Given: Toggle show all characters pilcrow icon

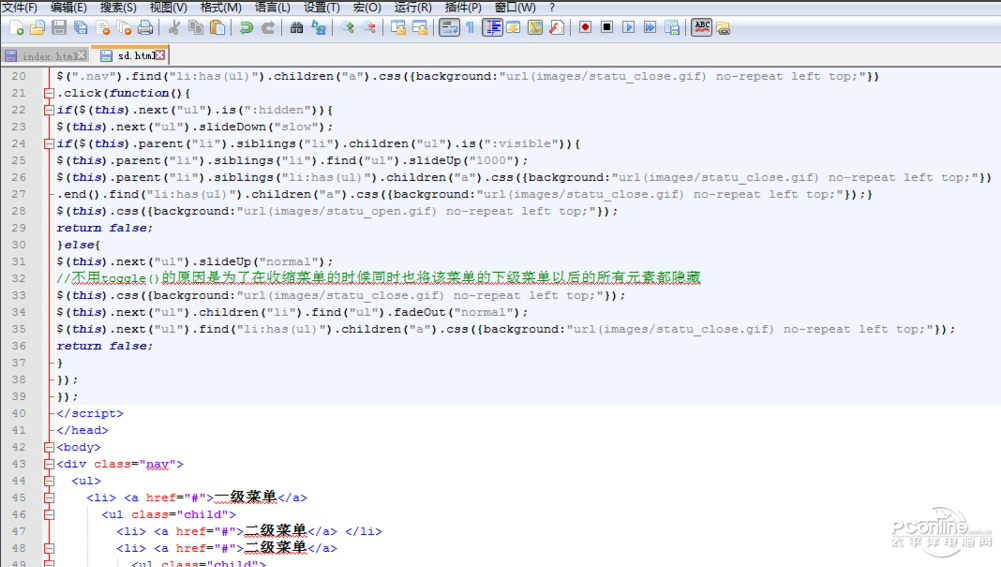Looking at the screenshot, I should (x=470, y=27).
